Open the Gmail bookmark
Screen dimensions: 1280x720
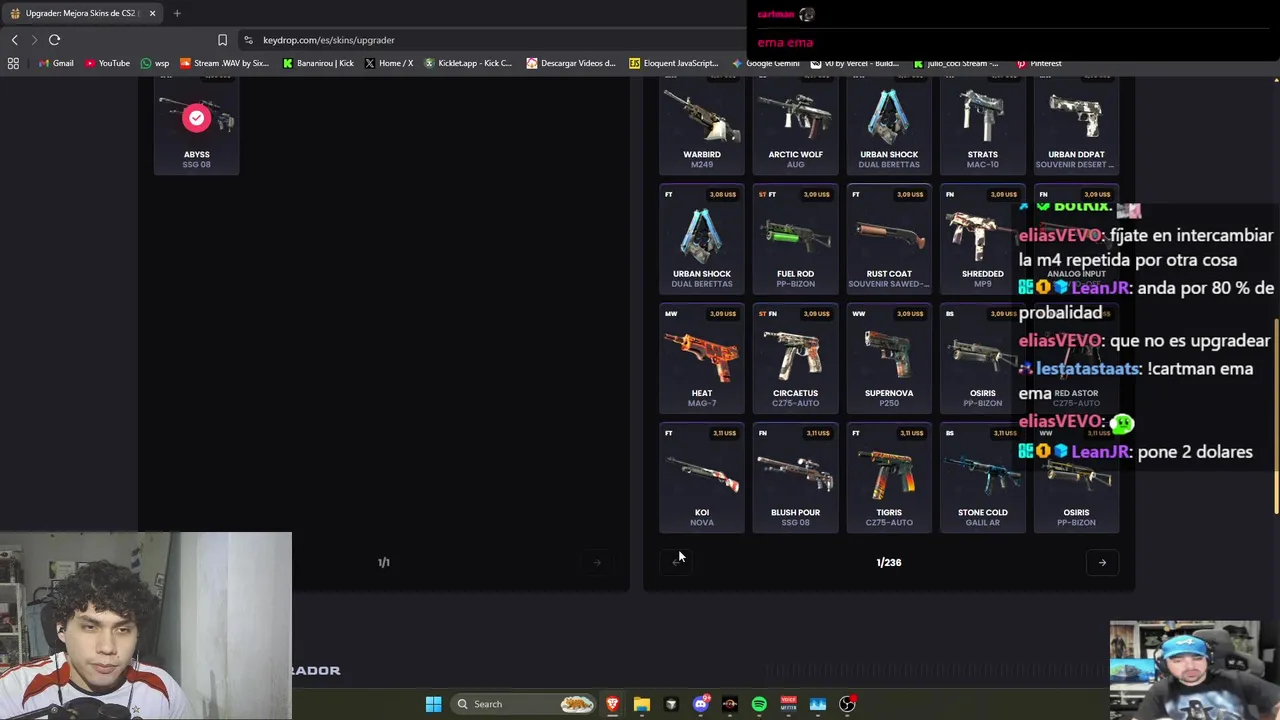pyautogui.click(x=55, y=63)
